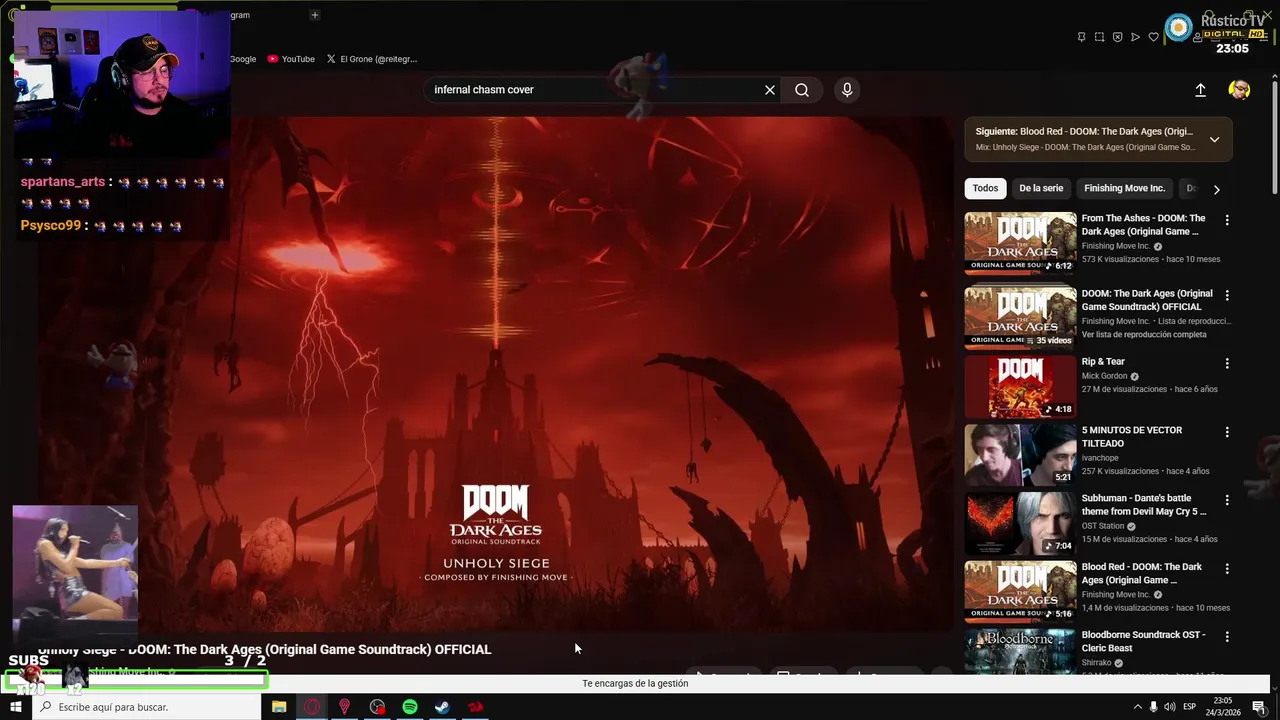1280x720 pixels.
Task: Open Blood Red DOOM video title
Action: coord(1142,573)
